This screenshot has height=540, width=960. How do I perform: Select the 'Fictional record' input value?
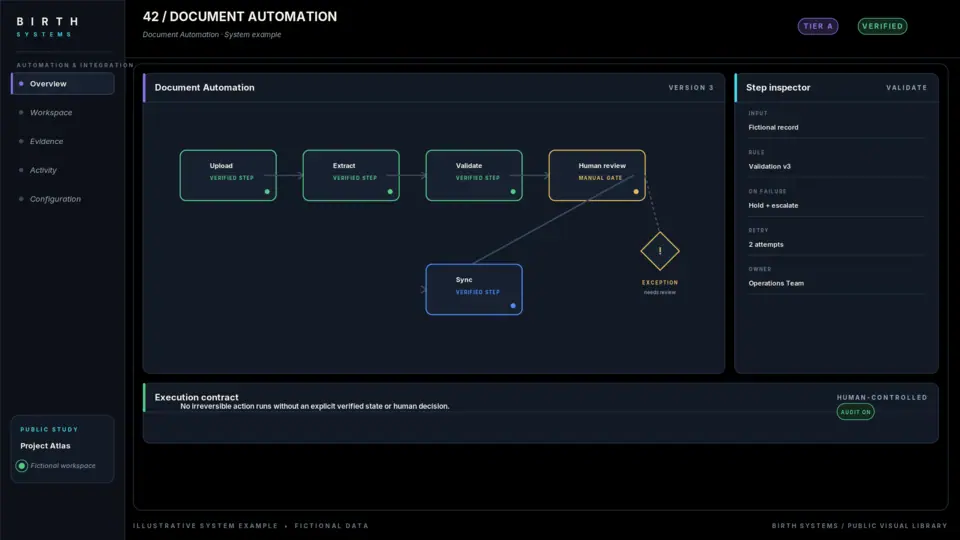[773, 127]
